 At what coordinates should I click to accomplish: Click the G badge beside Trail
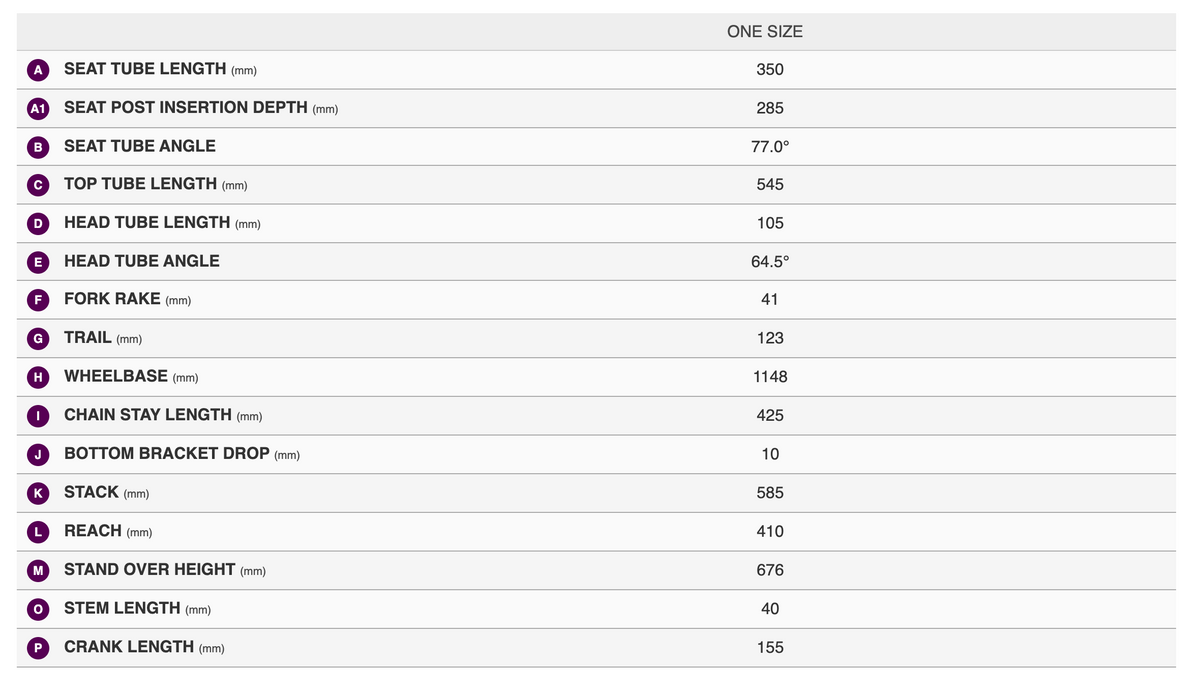point(38,339)
